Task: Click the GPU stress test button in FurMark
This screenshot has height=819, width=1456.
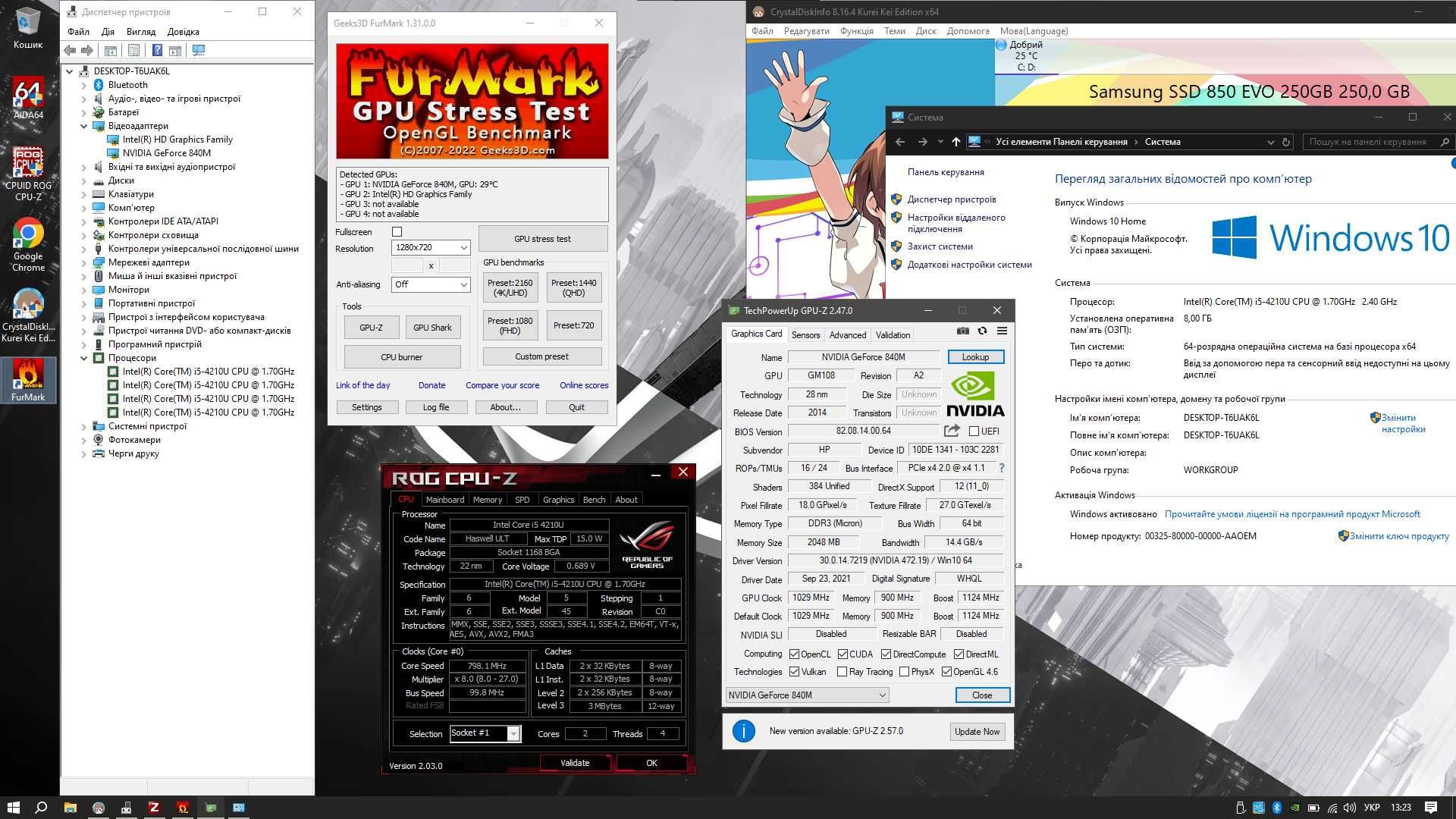Action: 542,238
